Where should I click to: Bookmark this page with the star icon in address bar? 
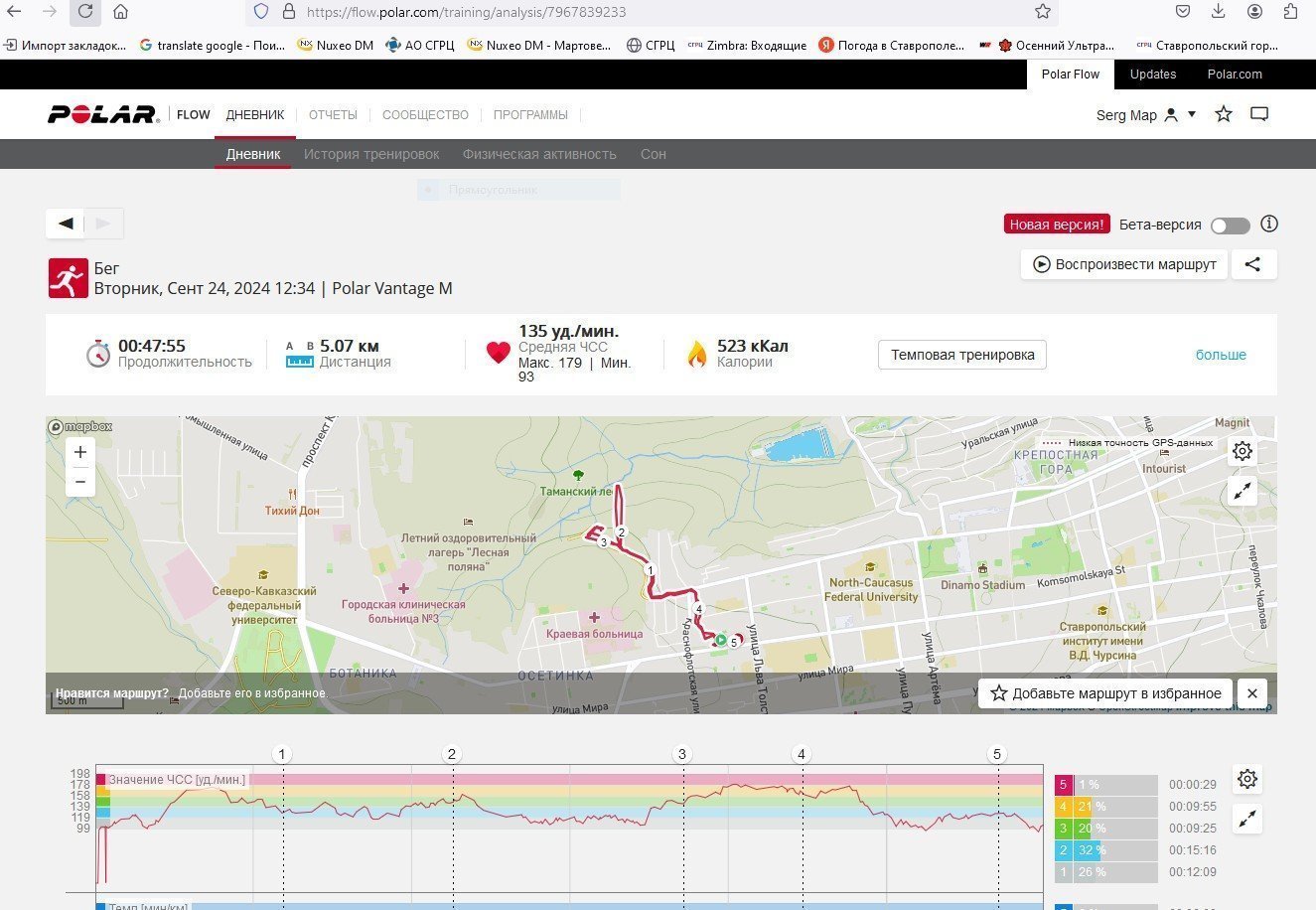(x=1043, y=12)
